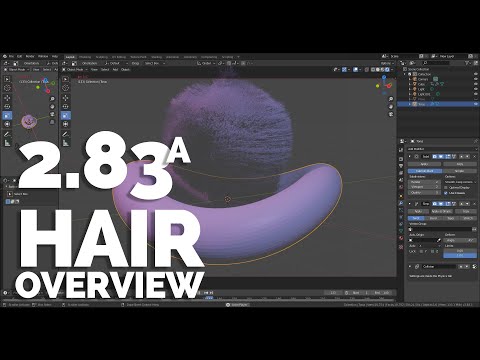Remove the Simple Deform modifier with X icon
The height and width of the screenshot is (360, 480).
pyautogui.click(x=474, y=203)
